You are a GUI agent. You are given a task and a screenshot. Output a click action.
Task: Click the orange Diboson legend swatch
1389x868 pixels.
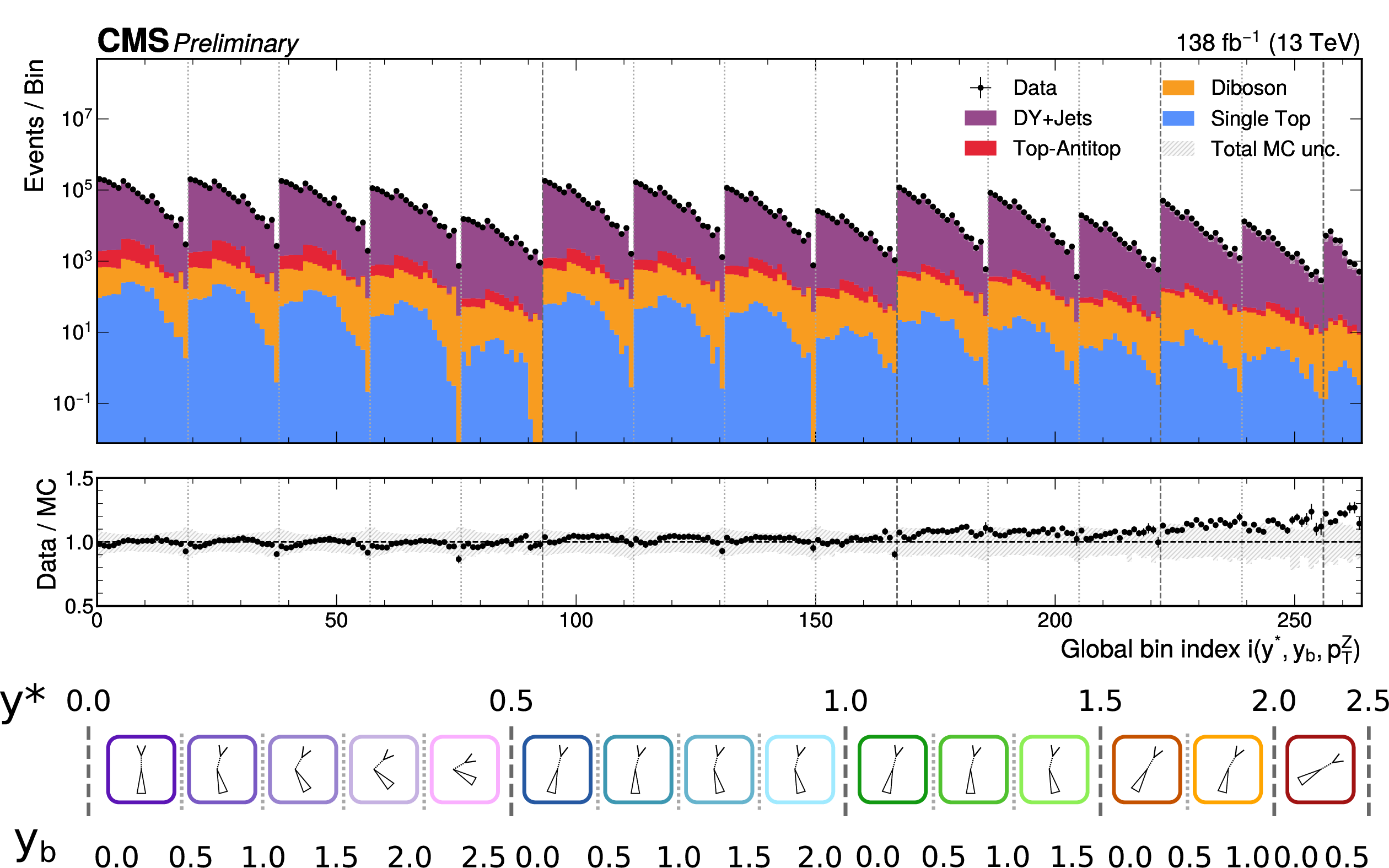click(x=1178, y=88)
